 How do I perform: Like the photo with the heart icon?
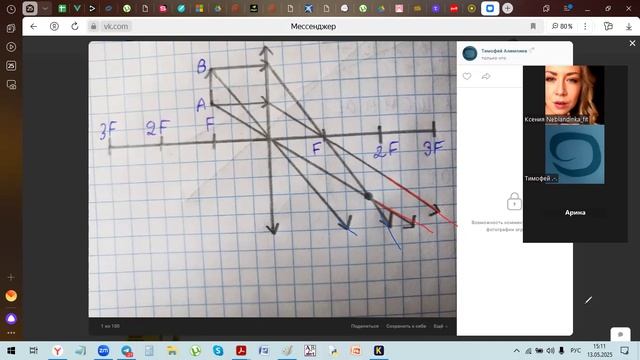click(467, 76)
